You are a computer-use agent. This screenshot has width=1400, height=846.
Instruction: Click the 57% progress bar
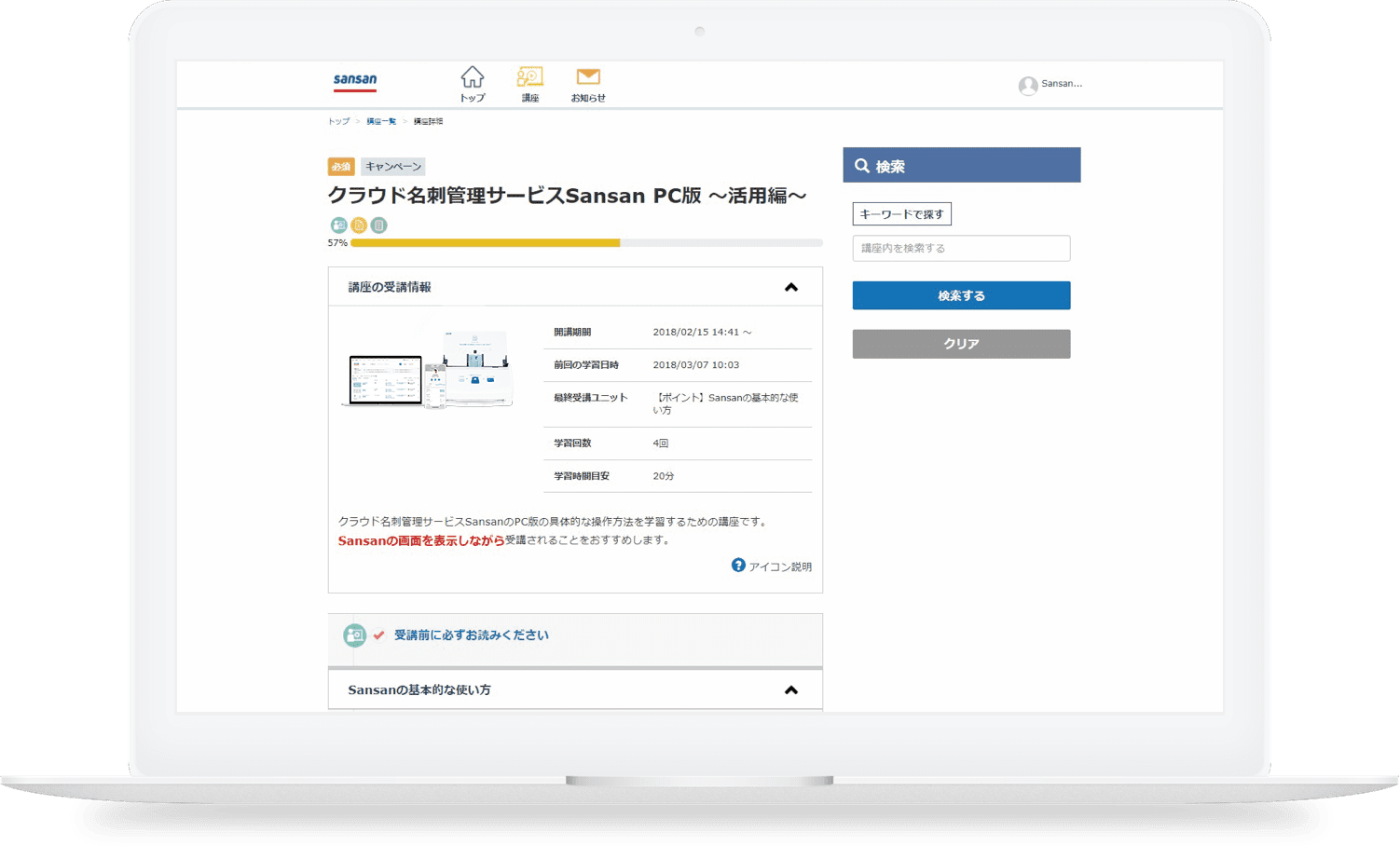586,243
